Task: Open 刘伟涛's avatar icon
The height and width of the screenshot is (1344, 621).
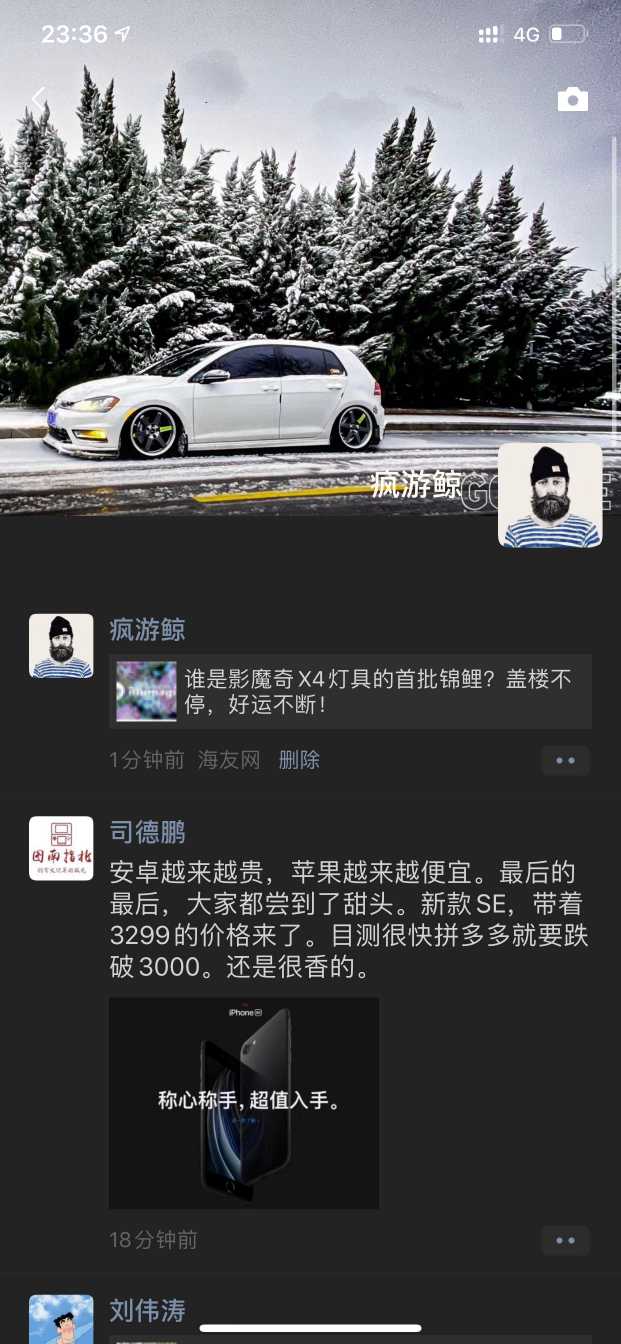Action: point(61,1320)
